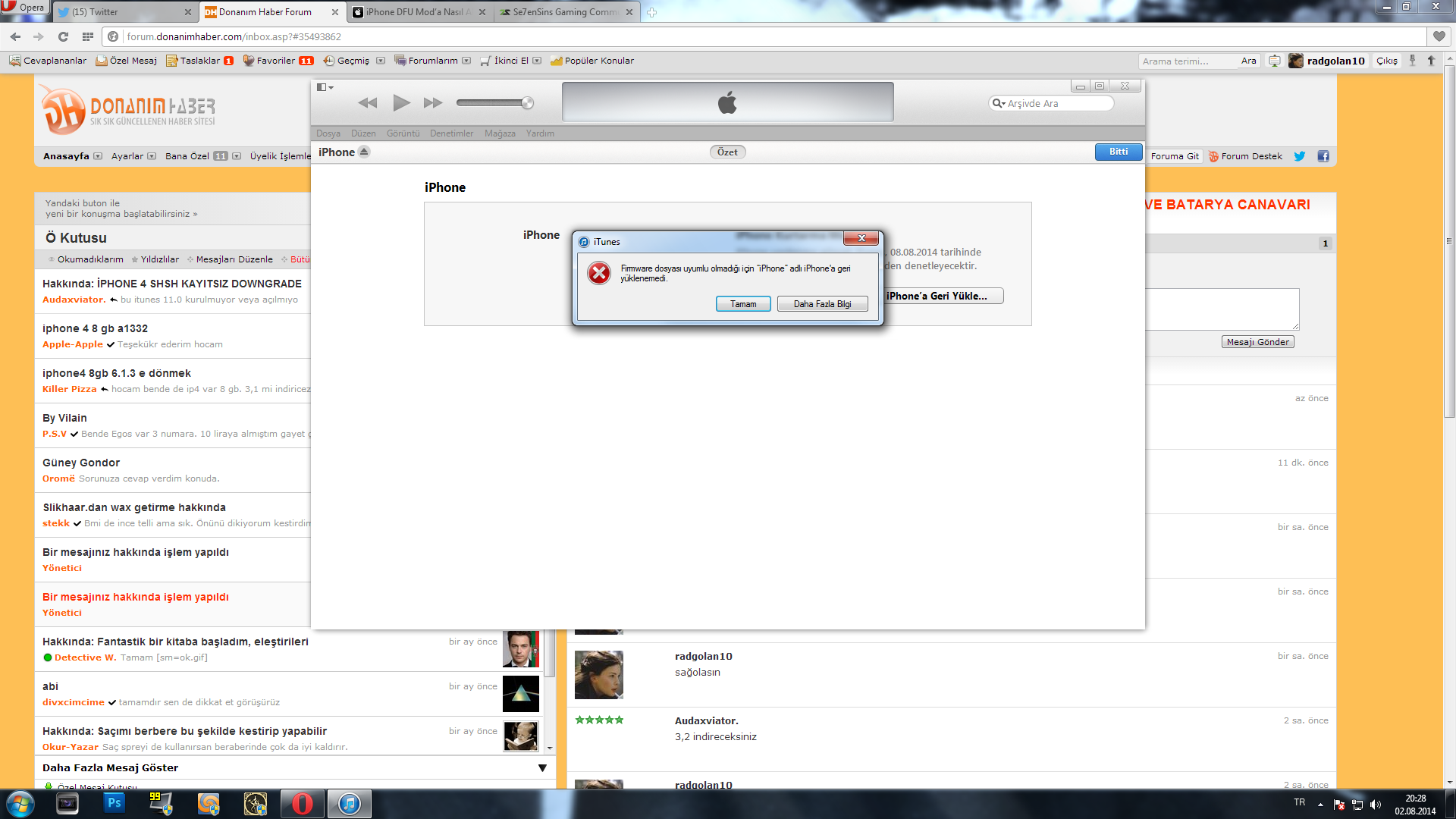Open Opera from the taskbar
The image size is (1456, 819).
[x=303, y=804]
